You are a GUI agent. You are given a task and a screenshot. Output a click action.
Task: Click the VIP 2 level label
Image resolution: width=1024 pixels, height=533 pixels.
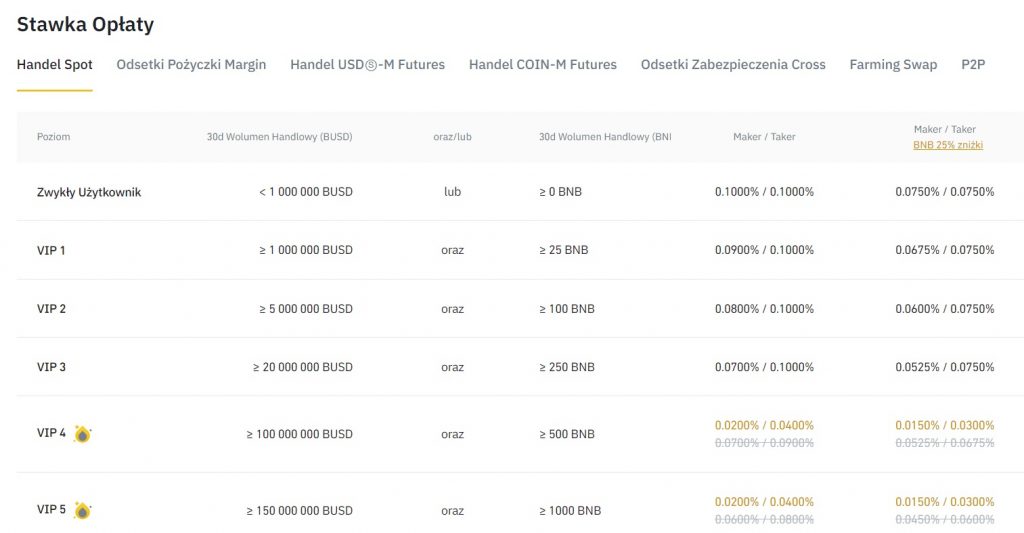coord(51,309)
